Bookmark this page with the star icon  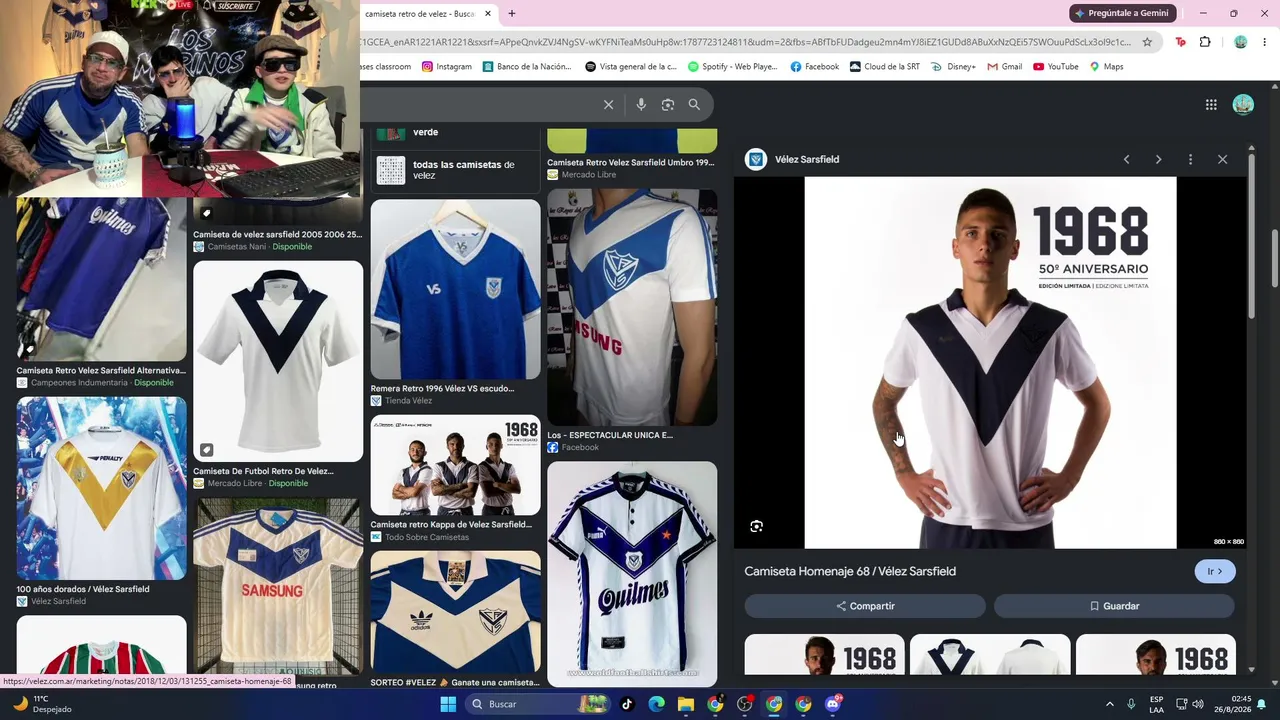1148,42
